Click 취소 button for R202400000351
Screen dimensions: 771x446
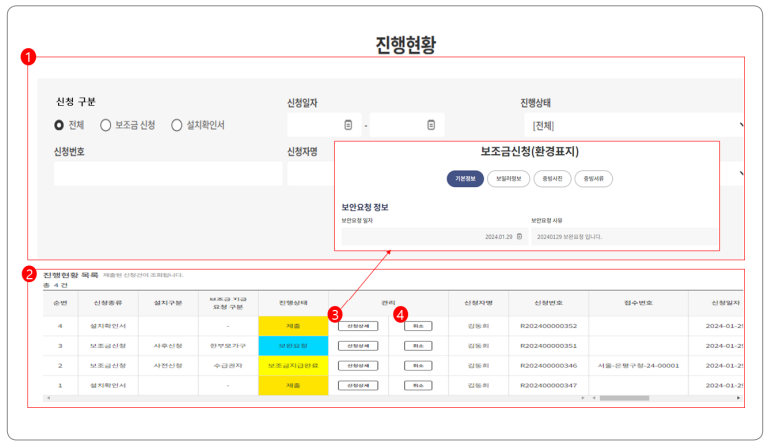[x=418, y=346]
